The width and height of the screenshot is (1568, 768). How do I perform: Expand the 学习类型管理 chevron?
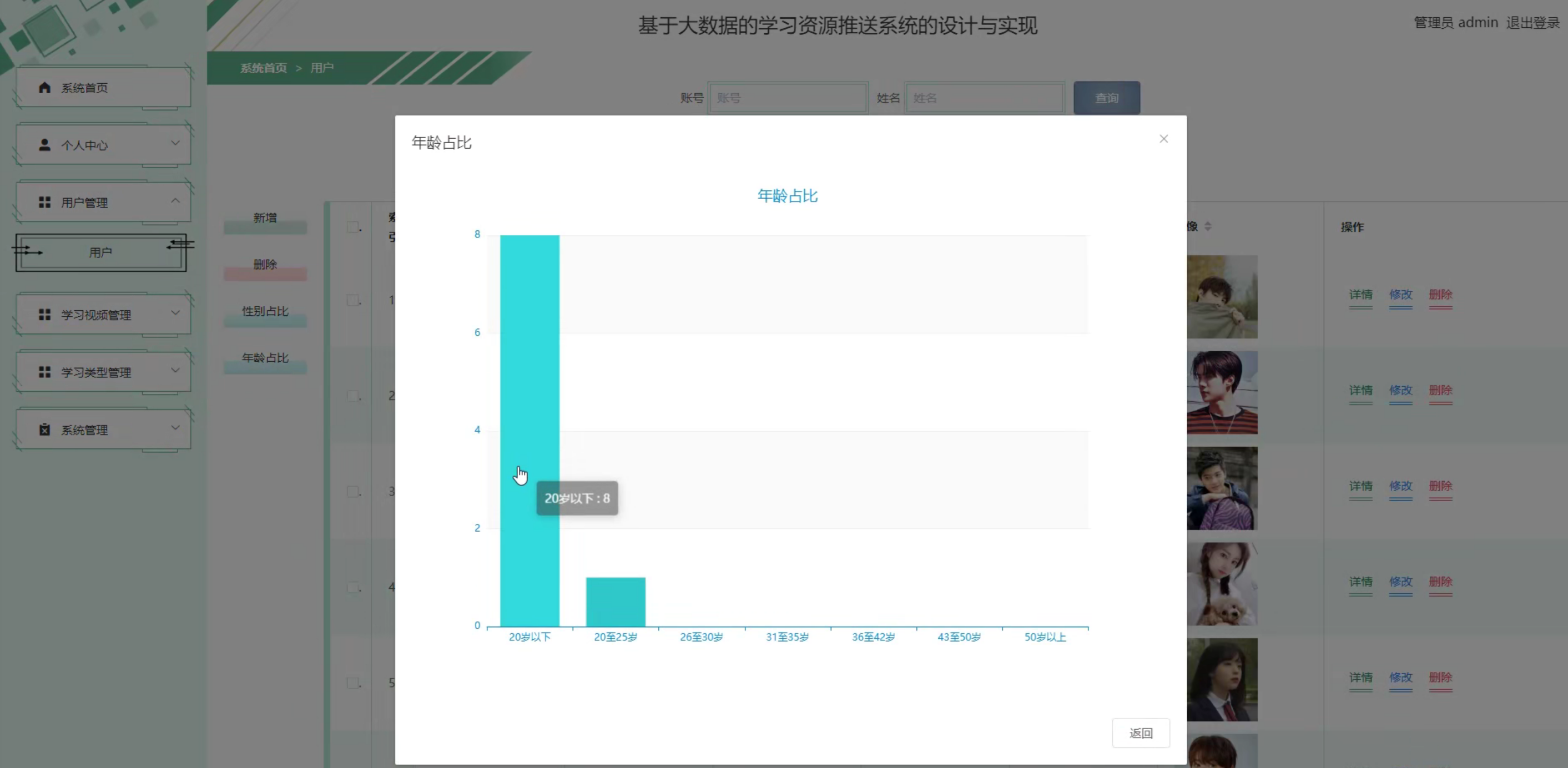(x=175, y=370)
